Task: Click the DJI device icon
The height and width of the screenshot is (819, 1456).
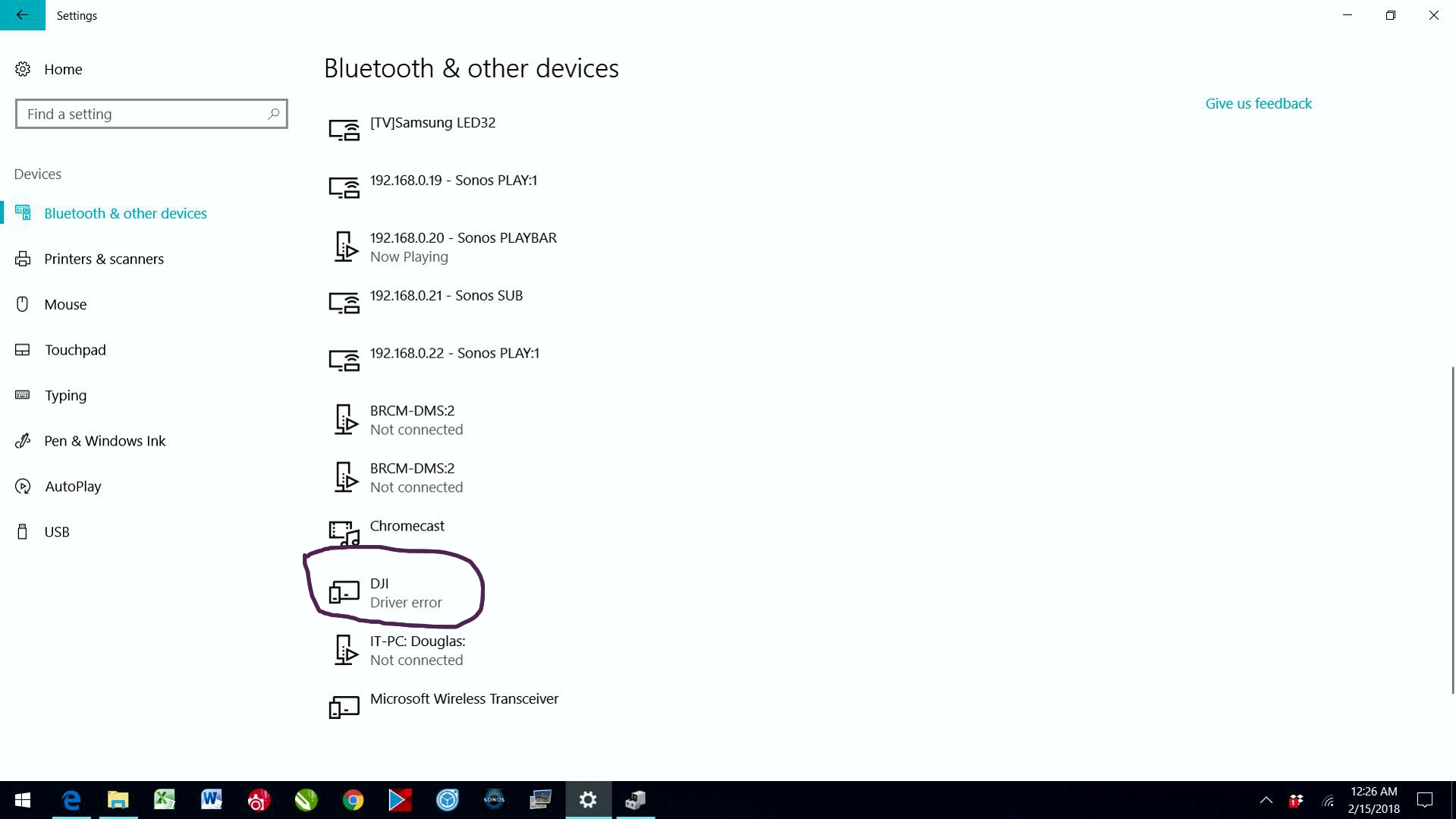Action: coord(344,591)
